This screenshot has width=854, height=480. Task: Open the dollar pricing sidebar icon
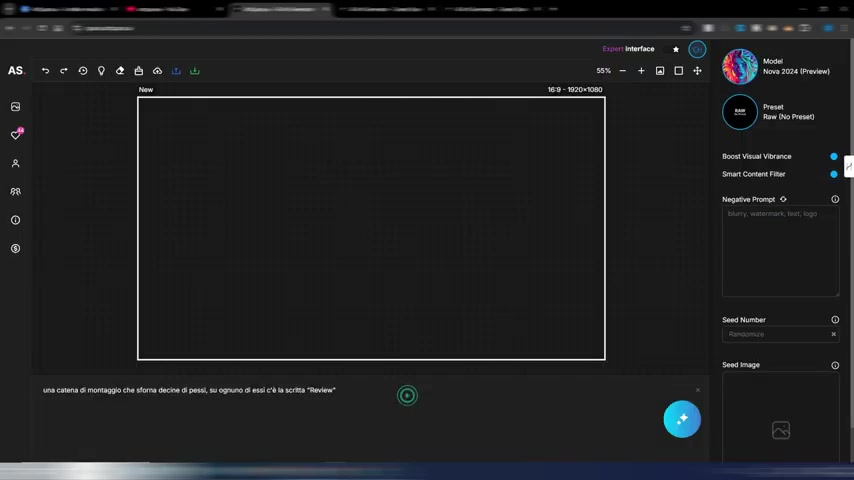15,248
